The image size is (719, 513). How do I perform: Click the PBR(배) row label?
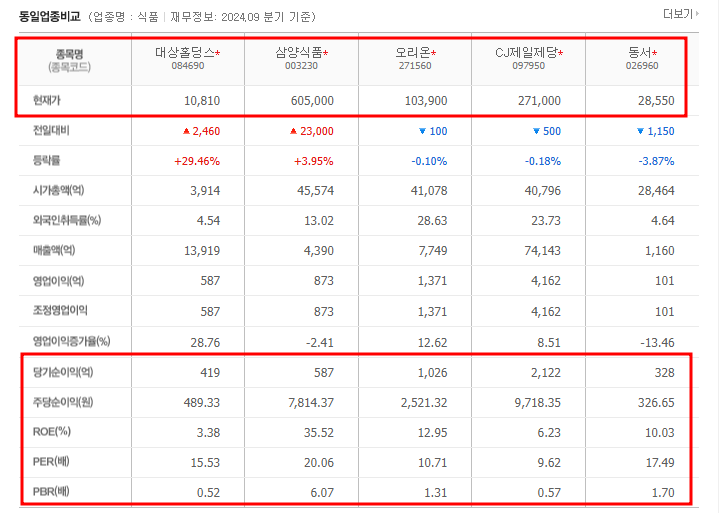pos(51,491)
